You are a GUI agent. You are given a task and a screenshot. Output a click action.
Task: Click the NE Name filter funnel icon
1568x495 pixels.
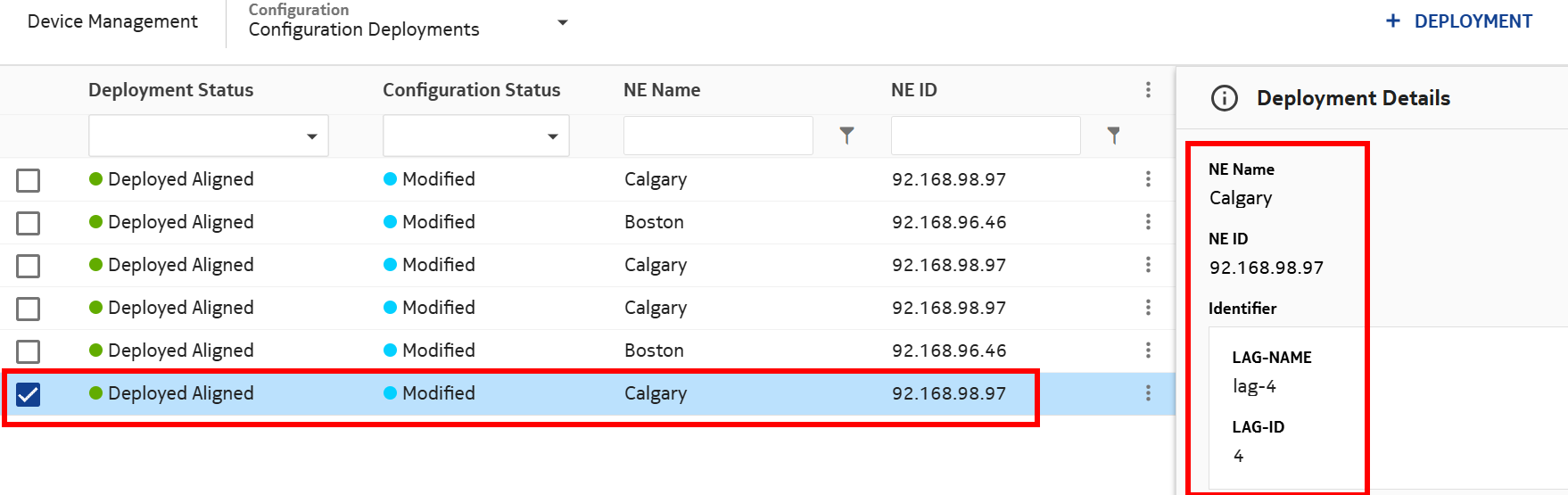tap(846, 136)
